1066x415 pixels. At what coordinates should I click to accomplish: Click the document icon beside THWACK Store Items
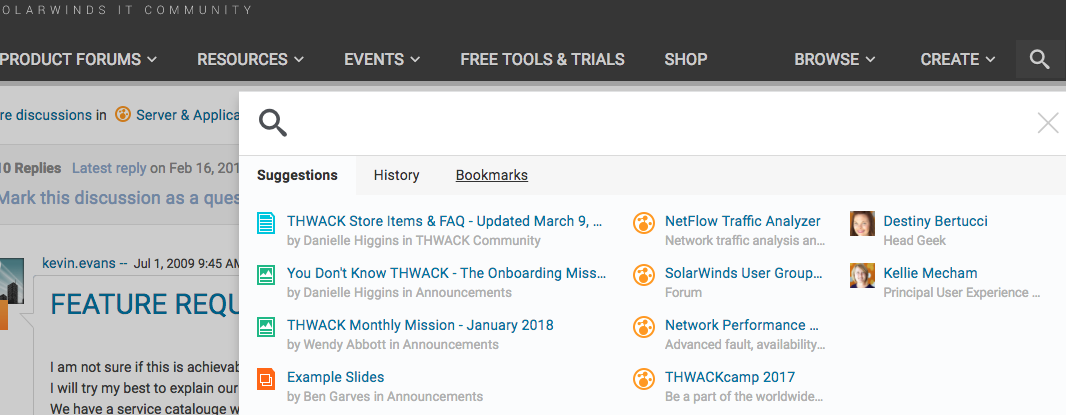click(266, 222)
